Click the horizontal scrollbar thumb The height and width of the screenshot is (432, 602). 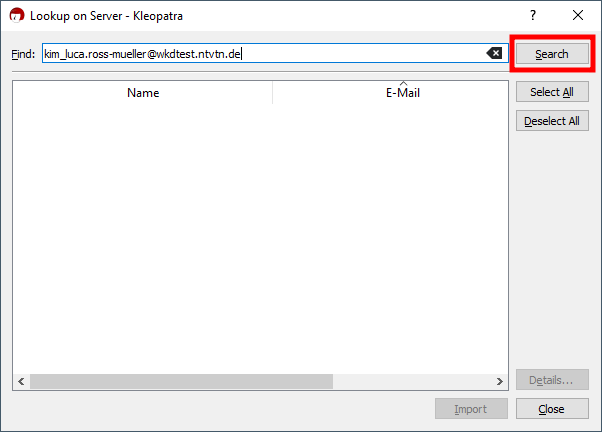pyautogui.click(x=180, y=382)
